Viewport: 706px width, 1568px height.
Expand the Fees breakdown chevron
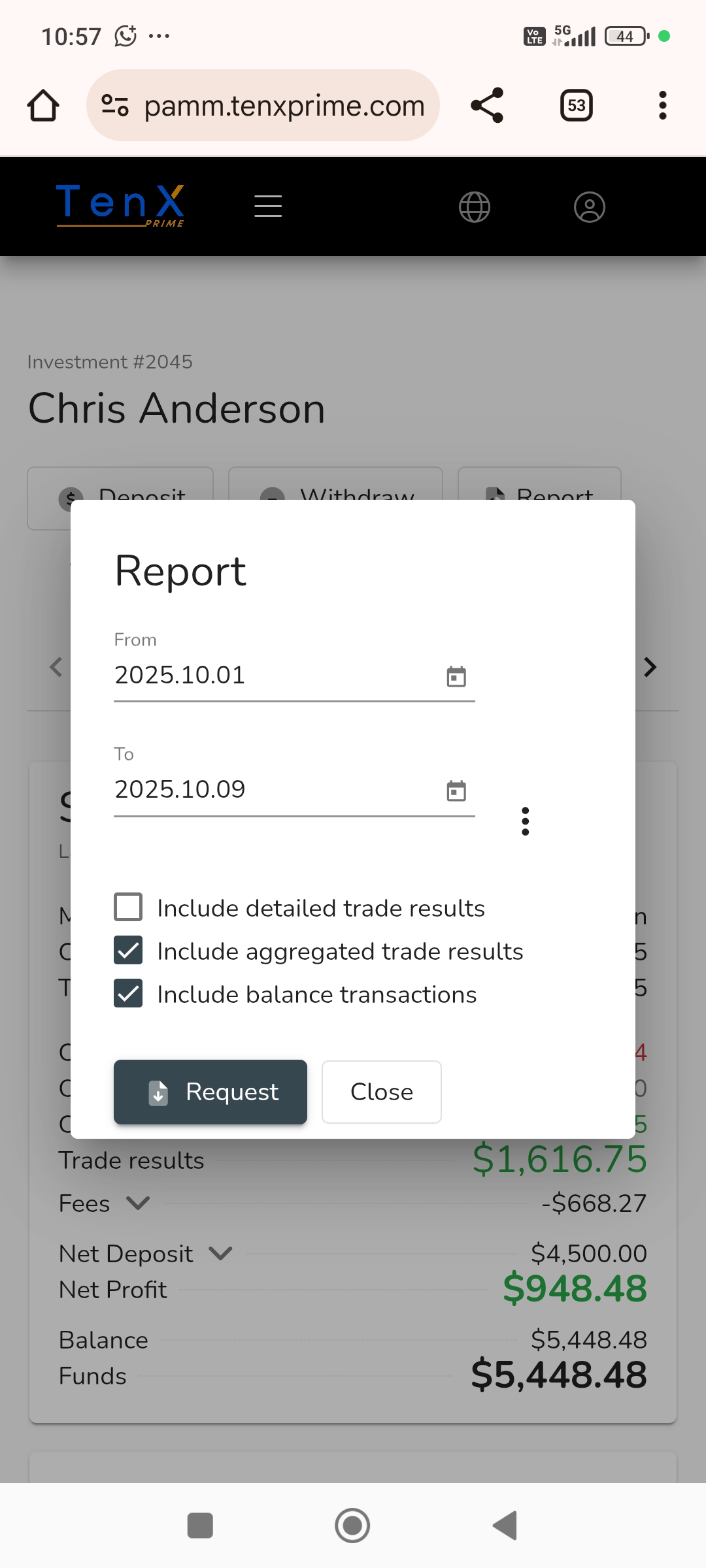(138, 1203)
